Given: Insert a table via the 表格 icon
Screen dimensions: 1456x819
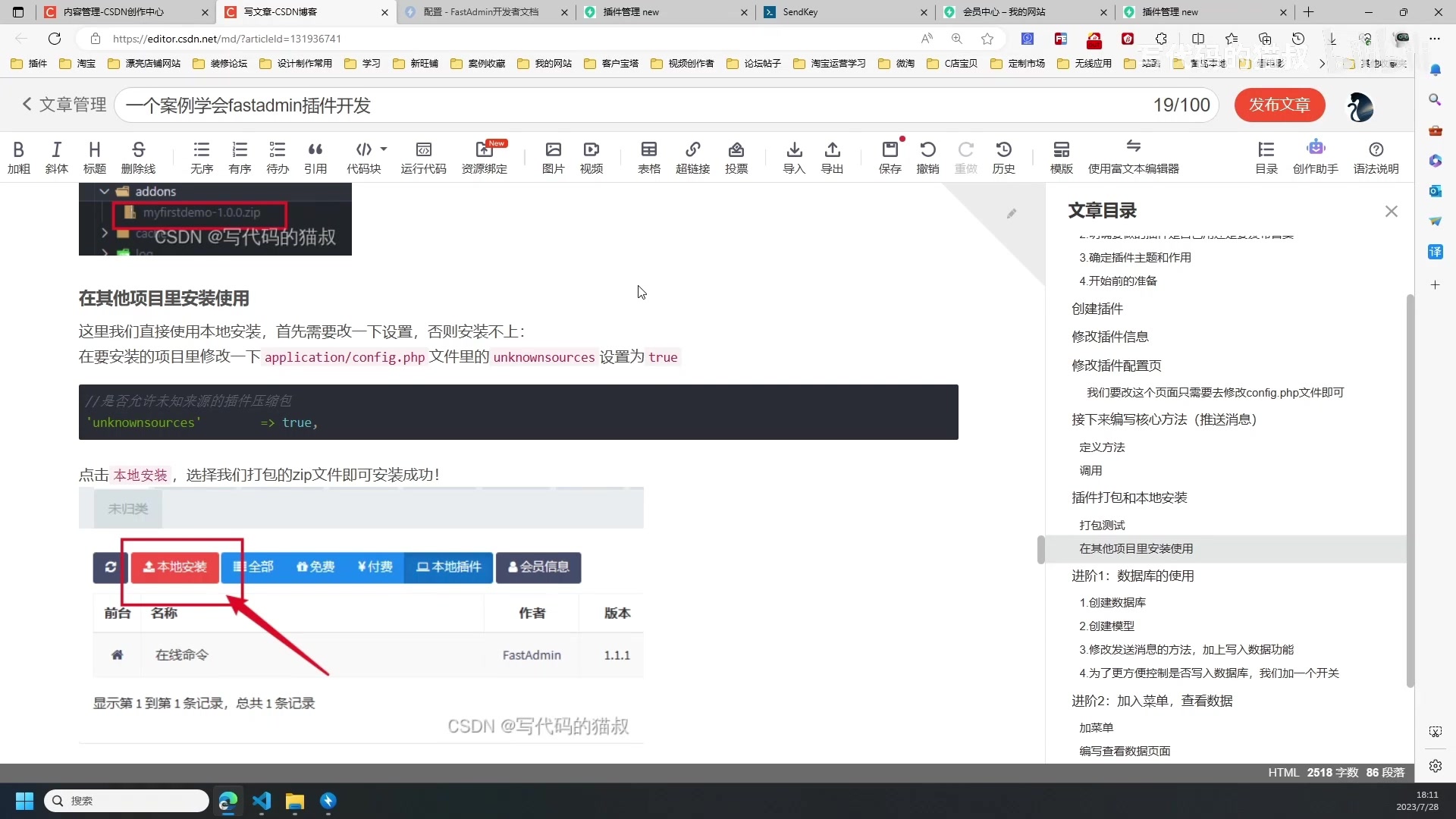Looking at the screenshot, I should [x=649, y=157].
